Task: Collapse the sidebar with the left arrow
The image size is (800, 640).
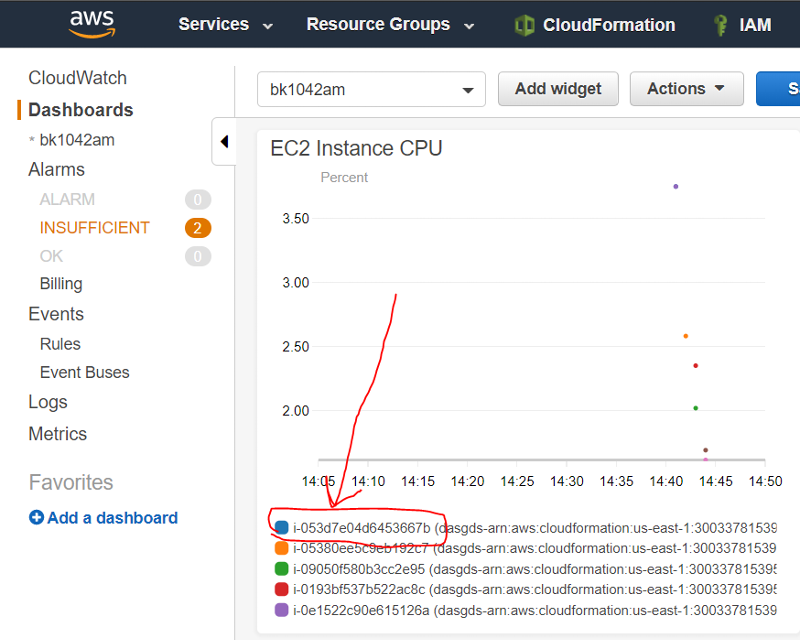Action: [x=224, y=141]
